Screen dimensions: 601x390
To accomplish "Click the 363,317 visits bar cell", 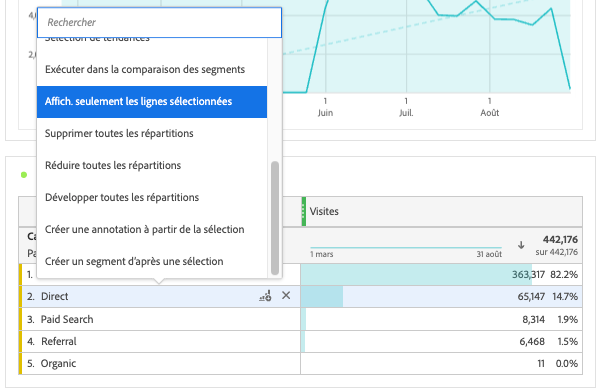I will [442, 274].
